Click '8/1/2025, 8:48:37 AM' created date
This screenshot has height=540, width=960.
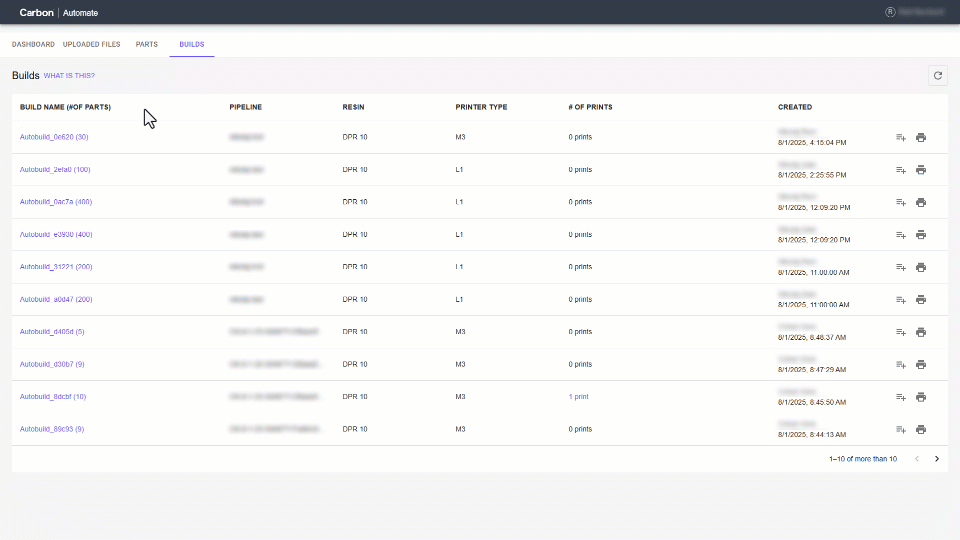(812, 337)
